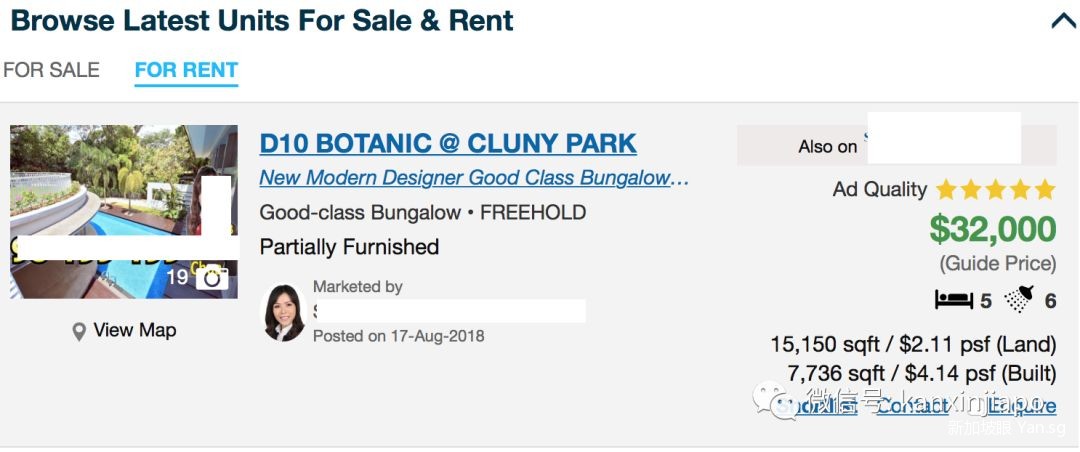Collapse the Browse Latest Units section chevron
The width and height of the screenshot is (1080, 452).
pos(1063,21)
